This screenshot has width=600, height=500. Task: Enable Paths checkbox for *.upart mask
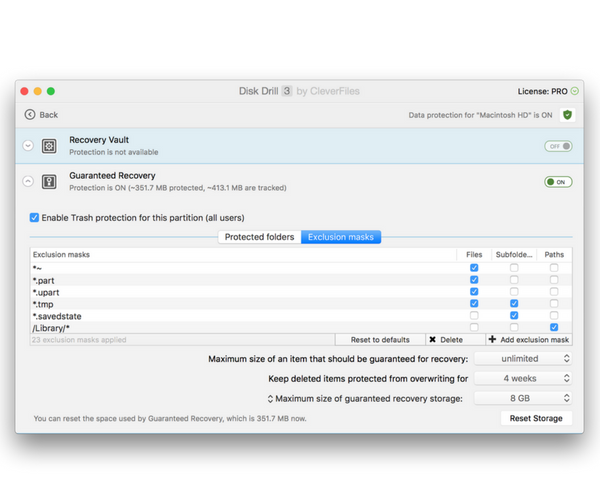(x=554, y=292)
